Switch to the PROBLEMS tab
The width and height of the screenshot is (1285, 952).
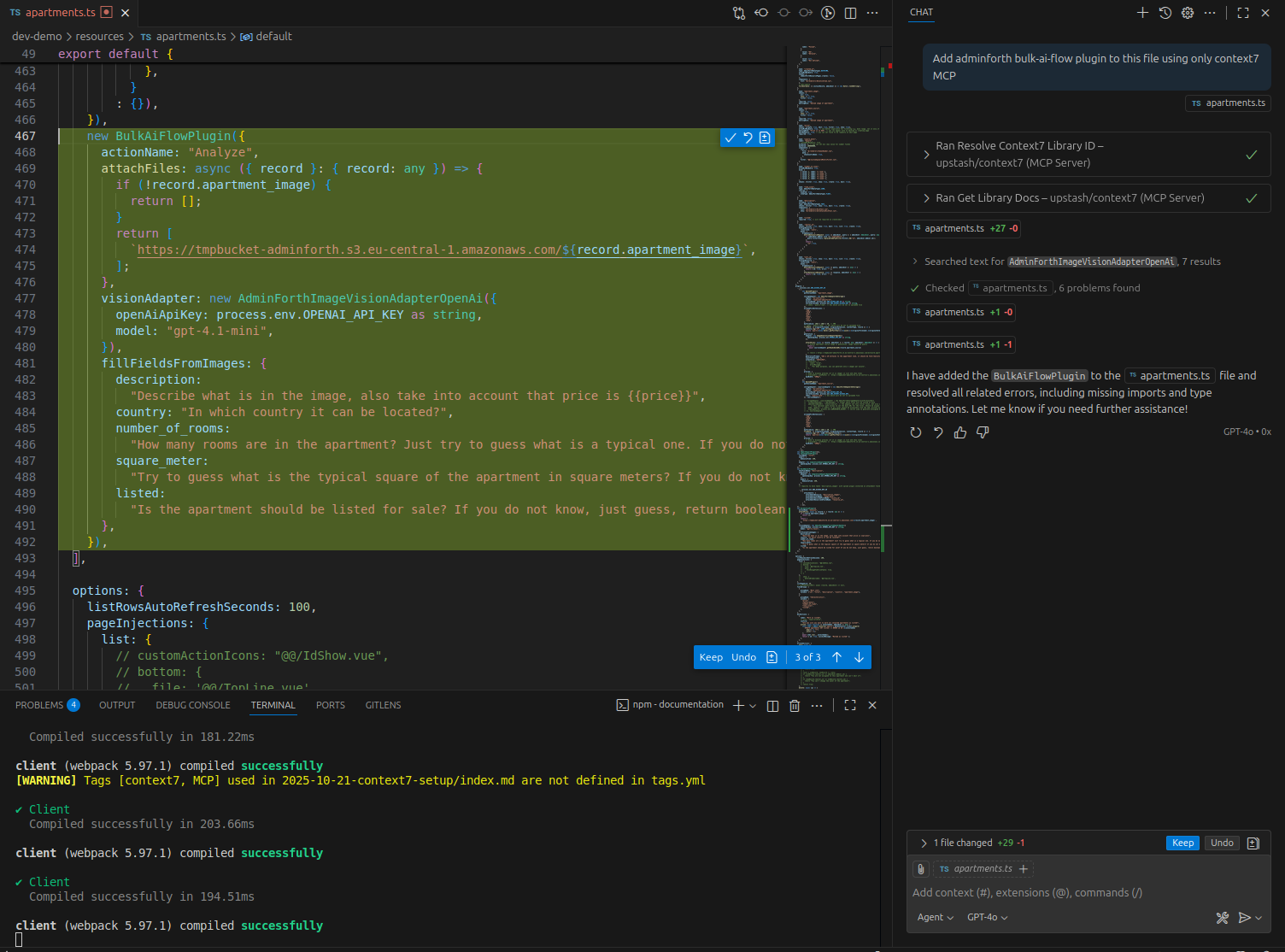39,706
